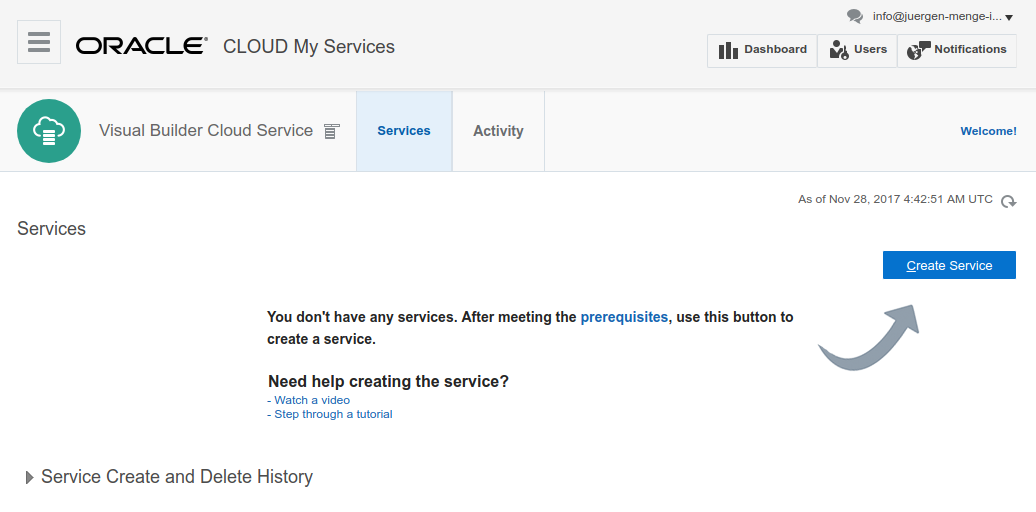
Task: Open the Step through a tutorial link
Action: click(x=330, y=414)
